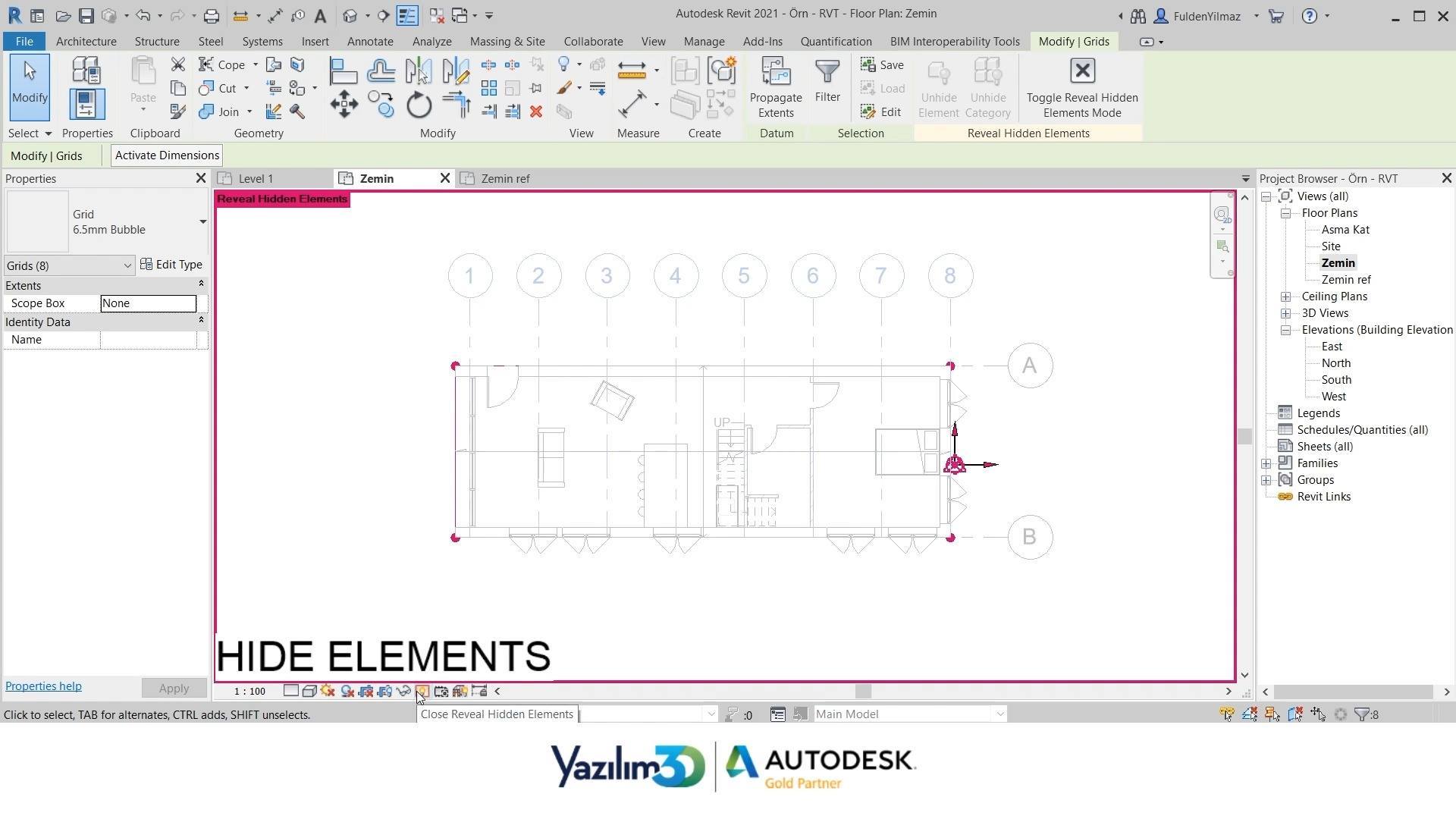
Task: Select the Rotate tool
Action: 419,105
